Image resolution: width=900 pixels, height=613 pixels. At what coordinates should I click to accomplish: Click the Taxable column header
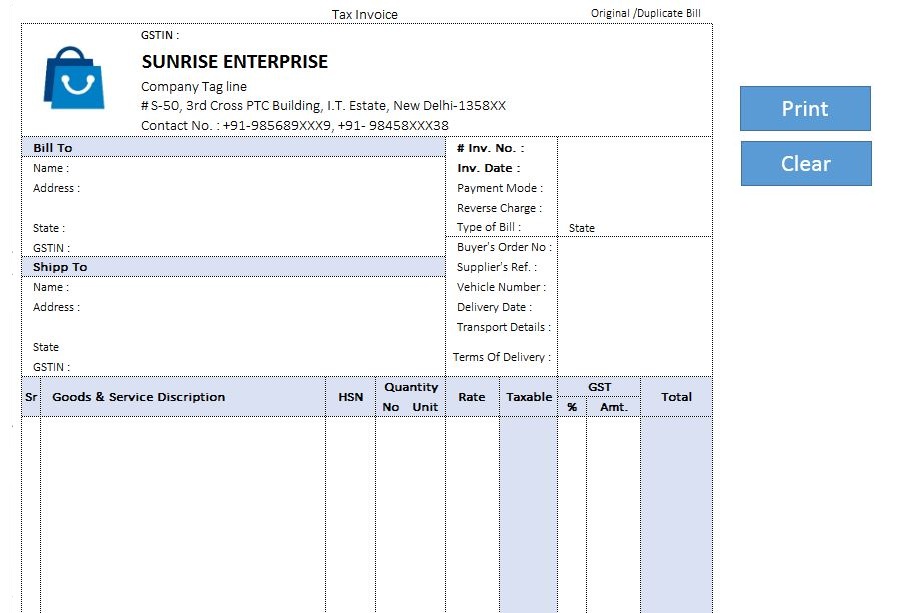click(x=529, y=397)
